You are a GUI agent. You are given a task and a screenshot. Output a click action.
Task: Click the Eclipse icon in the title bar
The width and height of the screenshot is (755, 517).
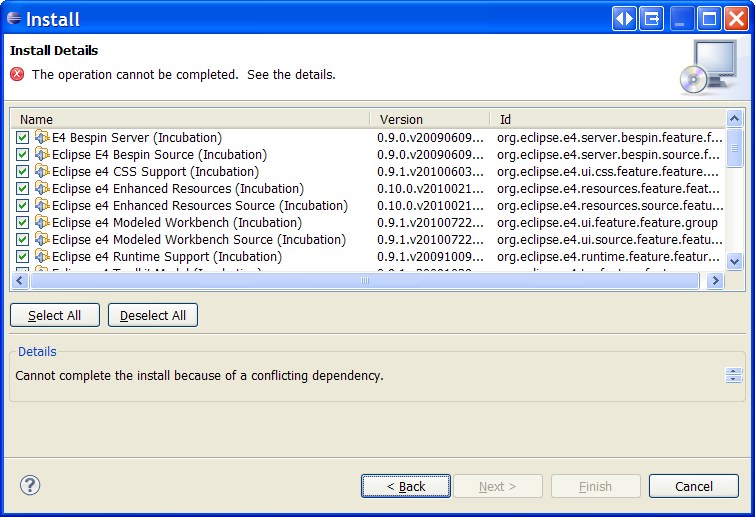(14, 18)
